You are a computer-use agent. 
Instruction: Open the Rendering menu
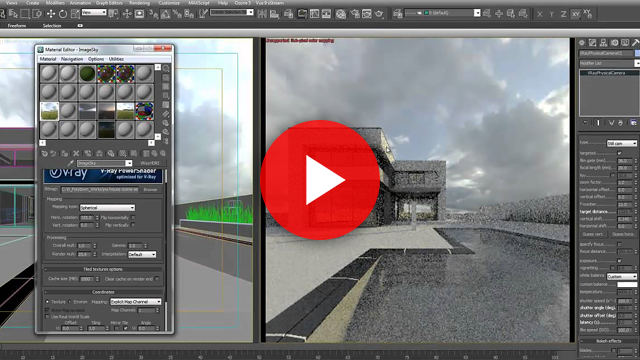pyautogui.click(x=140, y=3)
